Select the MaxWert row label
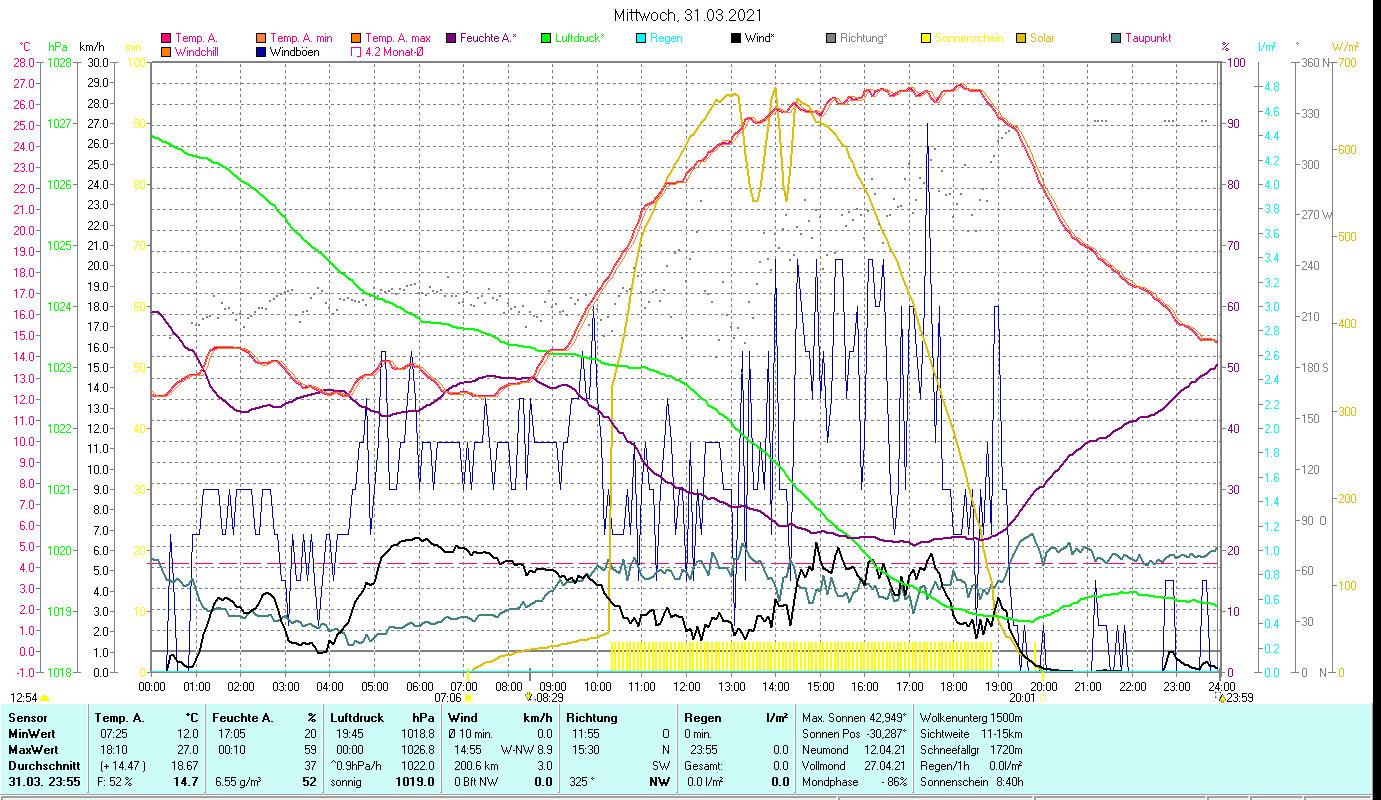 pyautogui.click(x=34, y=749)
